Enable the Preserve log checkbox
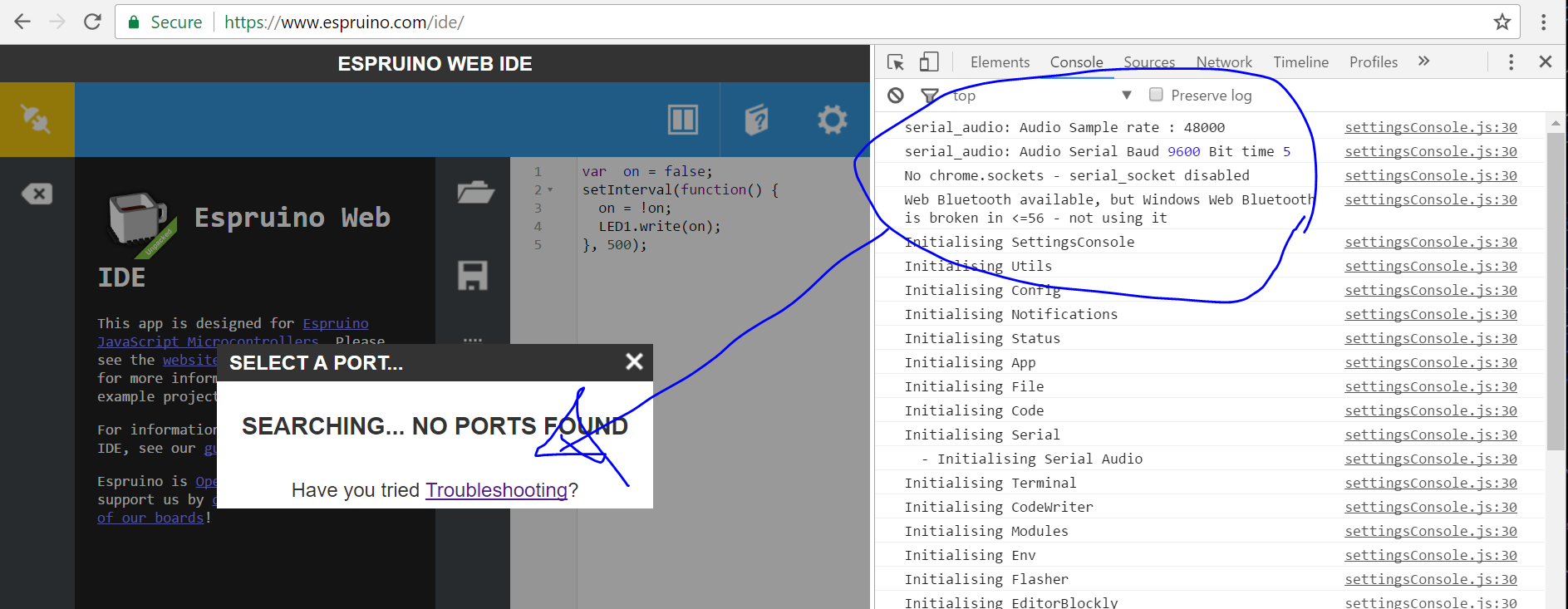This screenshot has height=609, width=1568. pos(1156,95)
